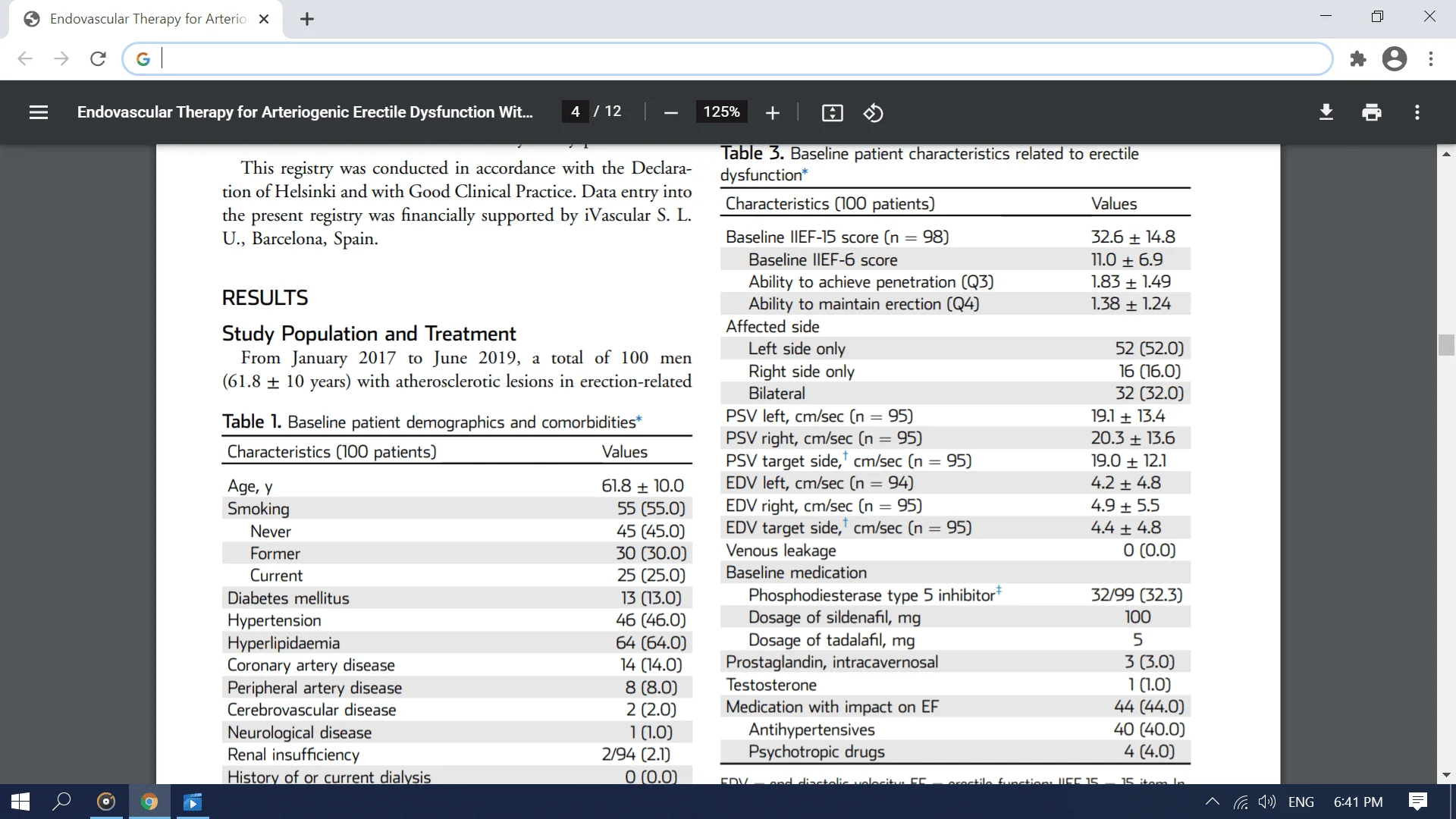The image size is (1456, 819).
Task: Rotate the document counterclockwise
Action: point(873,113)
